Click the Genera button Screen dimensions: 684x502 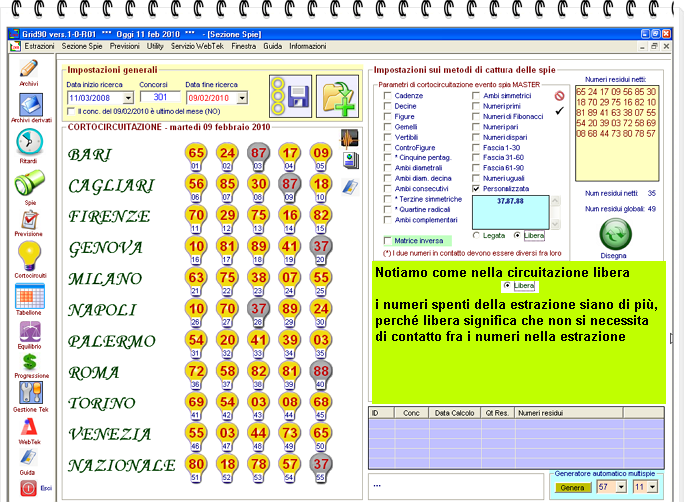point(571,486)
